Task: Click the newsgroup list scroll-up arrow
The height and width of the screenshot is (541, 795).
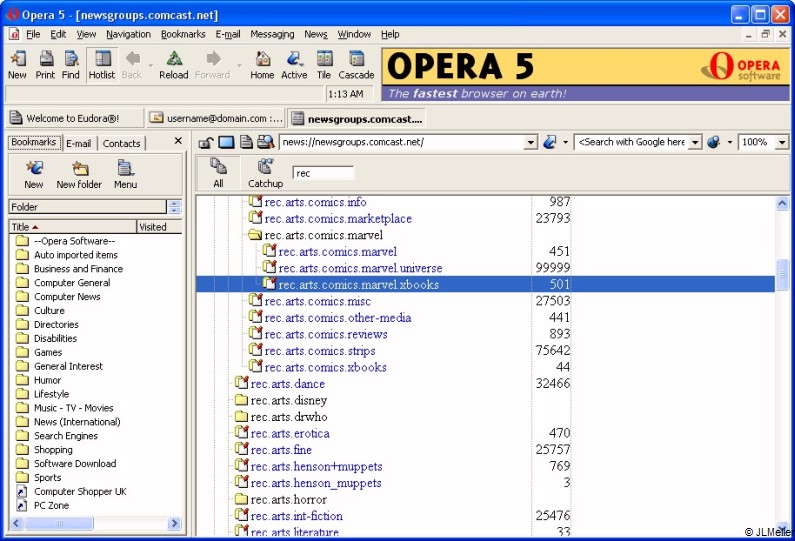Action: [782, 203]
